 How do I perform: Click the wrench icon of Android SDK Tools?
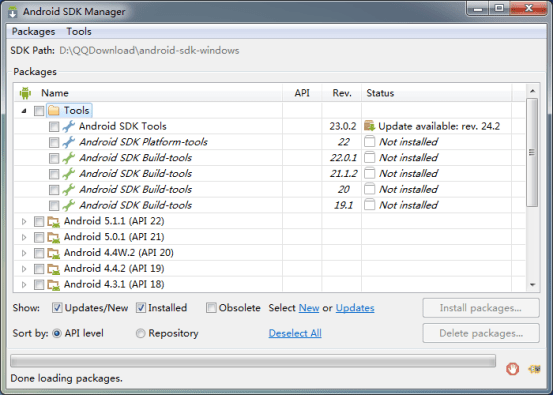point(68,126)
